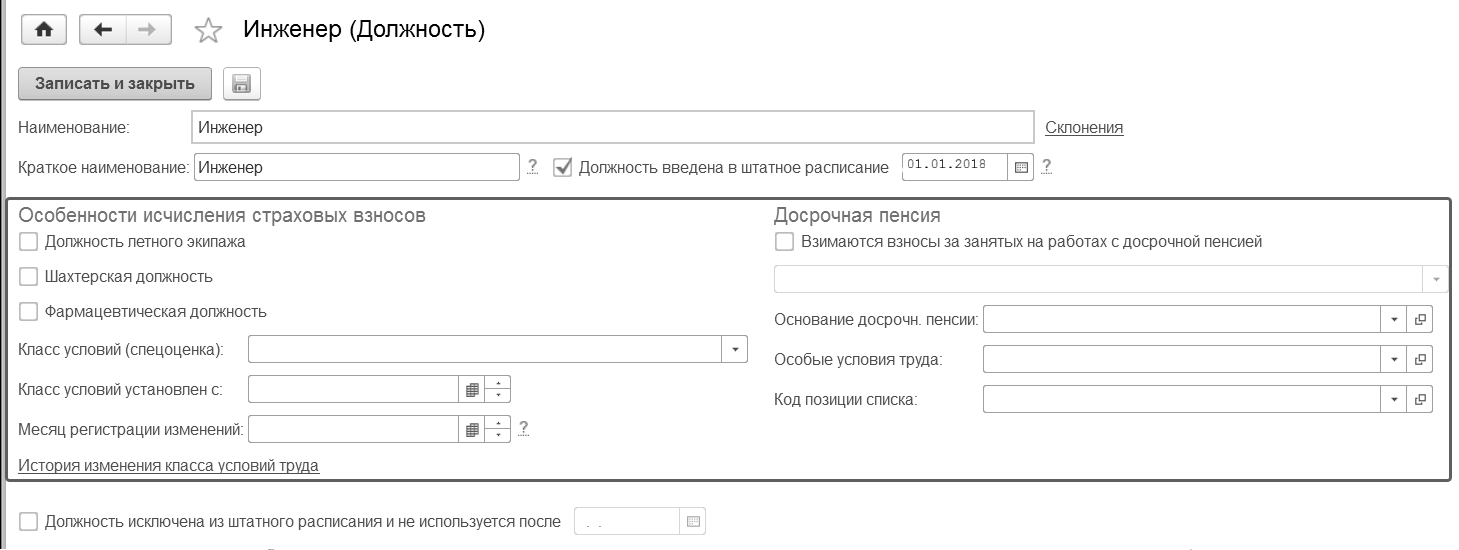1459x550 pixels.
Task: Tick the 'Шахтерская должность' checkbox
Action: tap(28, 277)
